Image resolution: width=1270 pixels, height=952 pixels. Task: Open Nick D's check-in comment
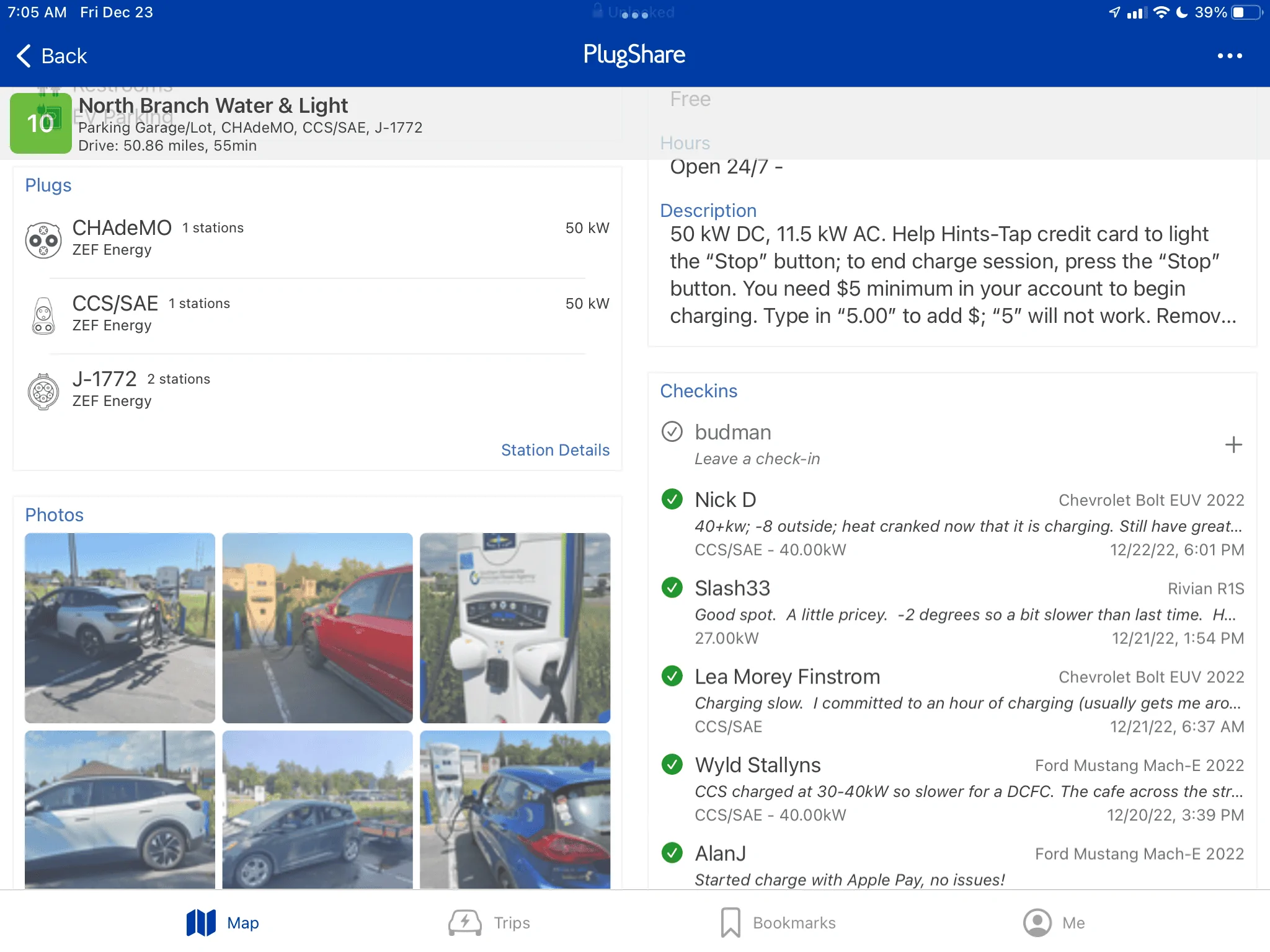click(968, 526)
